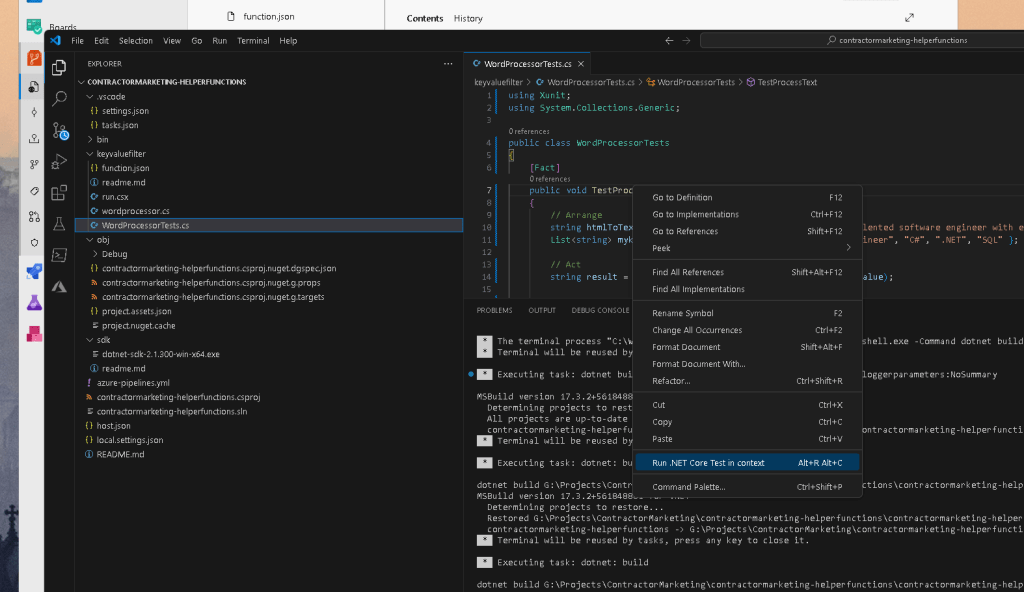This screenshot has height=592, width=1024.
Task: Open Azure DevOps Files sidebar icon
Action: tap(34, 86)
